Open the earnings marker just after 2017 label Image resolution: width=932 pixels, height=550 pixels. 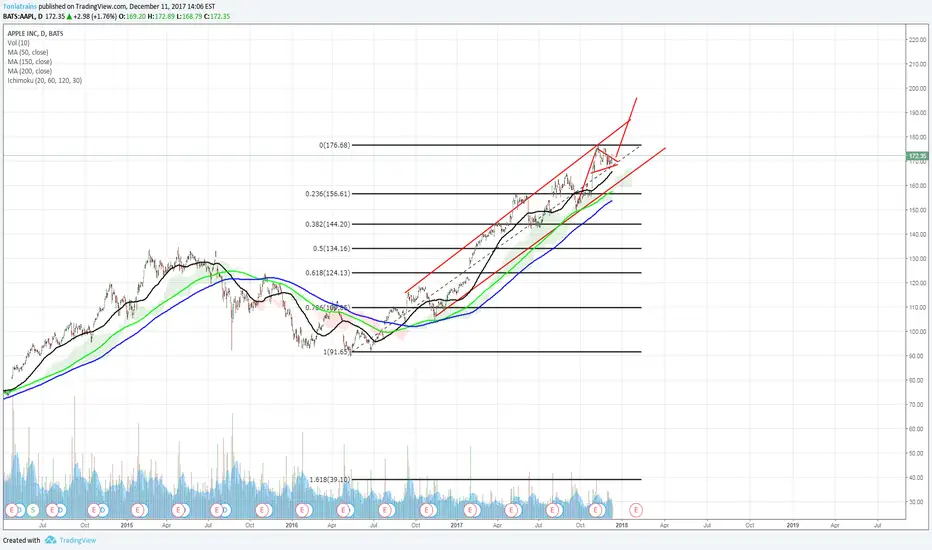[471, 510]
